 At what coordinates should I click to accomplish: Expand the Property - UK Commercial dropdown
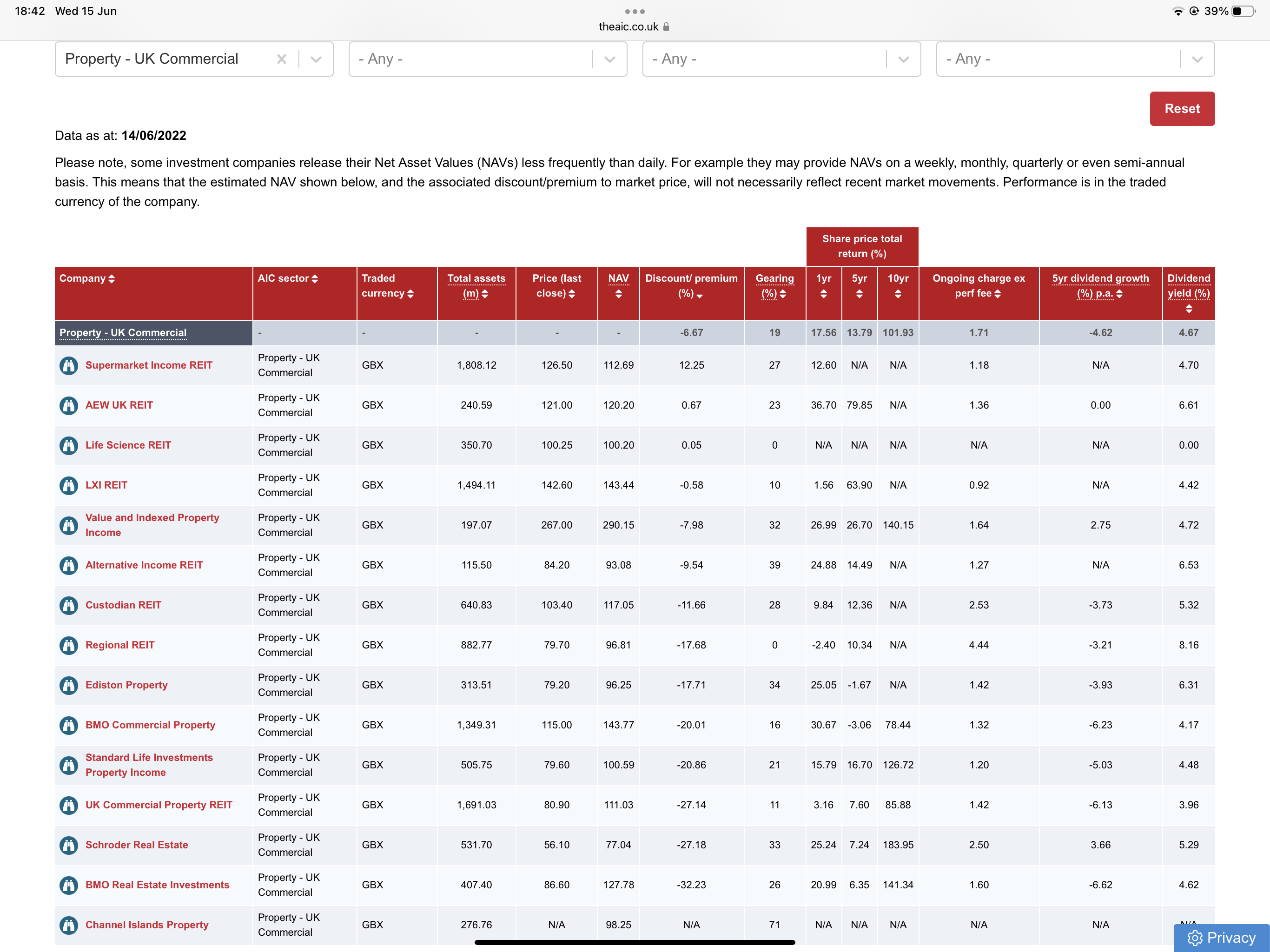[316, 59]
